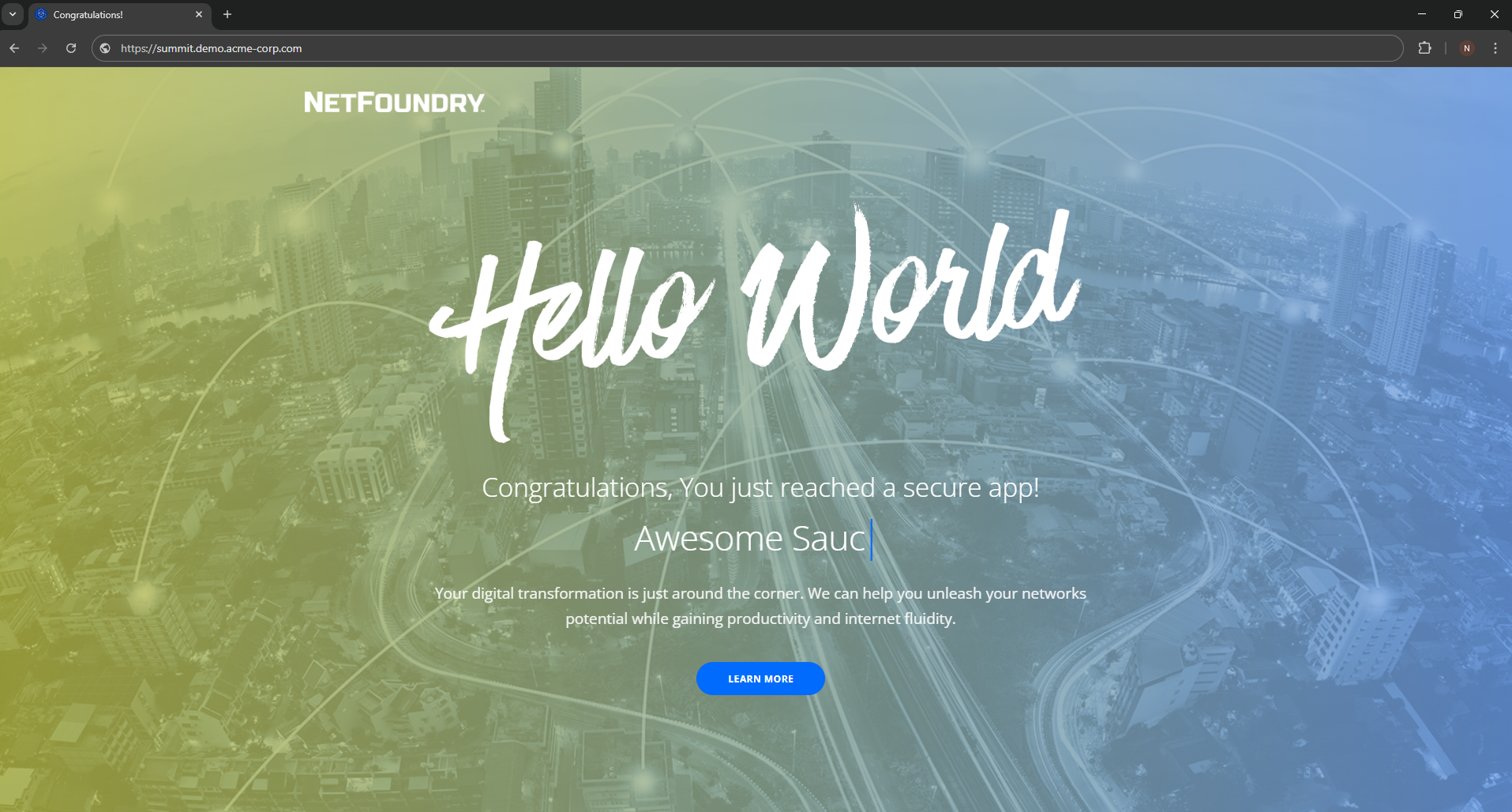The height and width of the screenshot is (812, 1512).
Task: Click the NetFoundry logo
Action: tap(394, 103)
